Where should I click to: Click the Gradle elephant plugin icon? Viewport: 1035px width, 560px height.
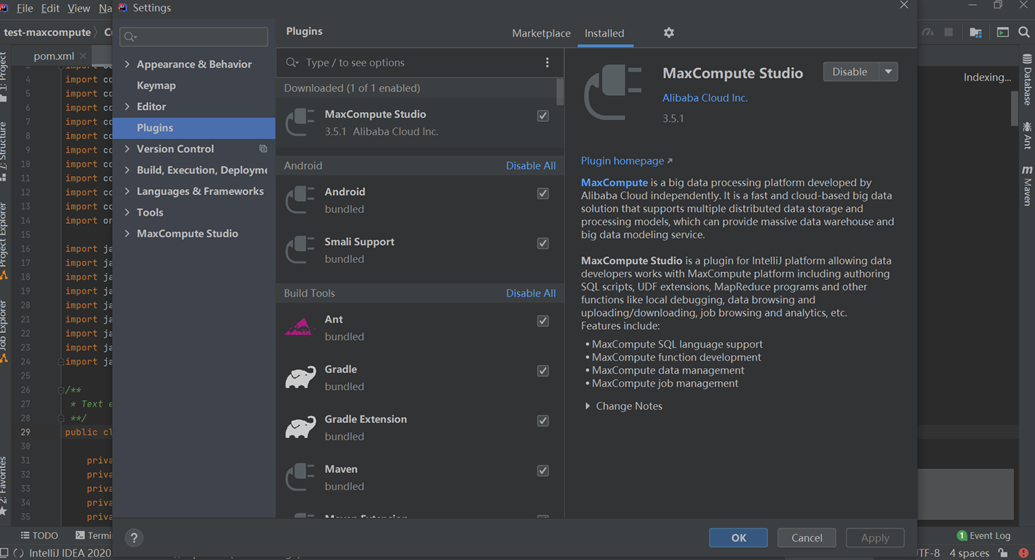click(x=300, y=377)
